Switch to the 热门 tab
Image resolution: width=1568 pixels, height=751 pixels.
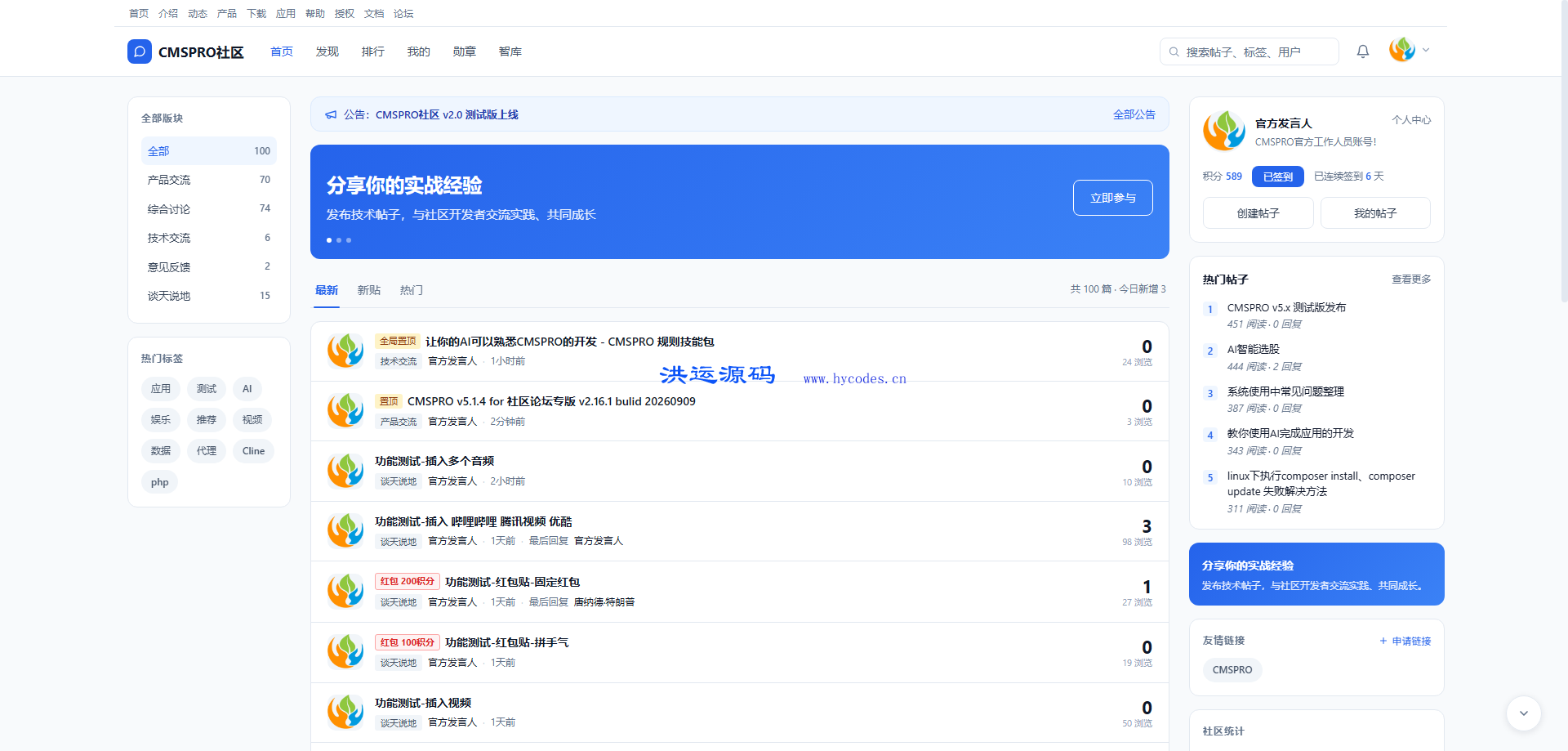pos(412,290)
